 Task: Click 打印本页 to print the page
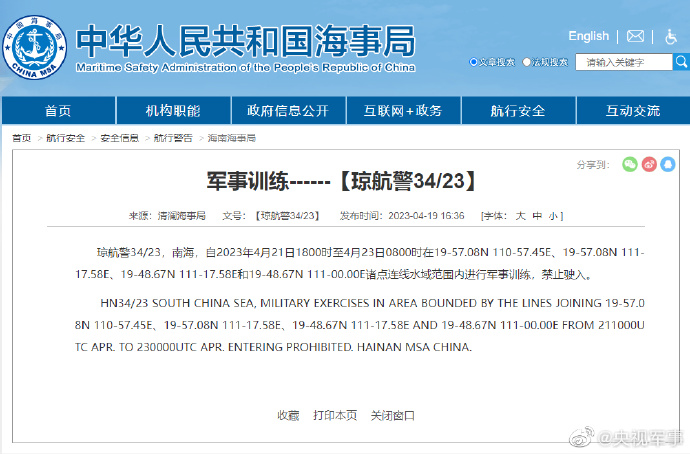point(334,415)
